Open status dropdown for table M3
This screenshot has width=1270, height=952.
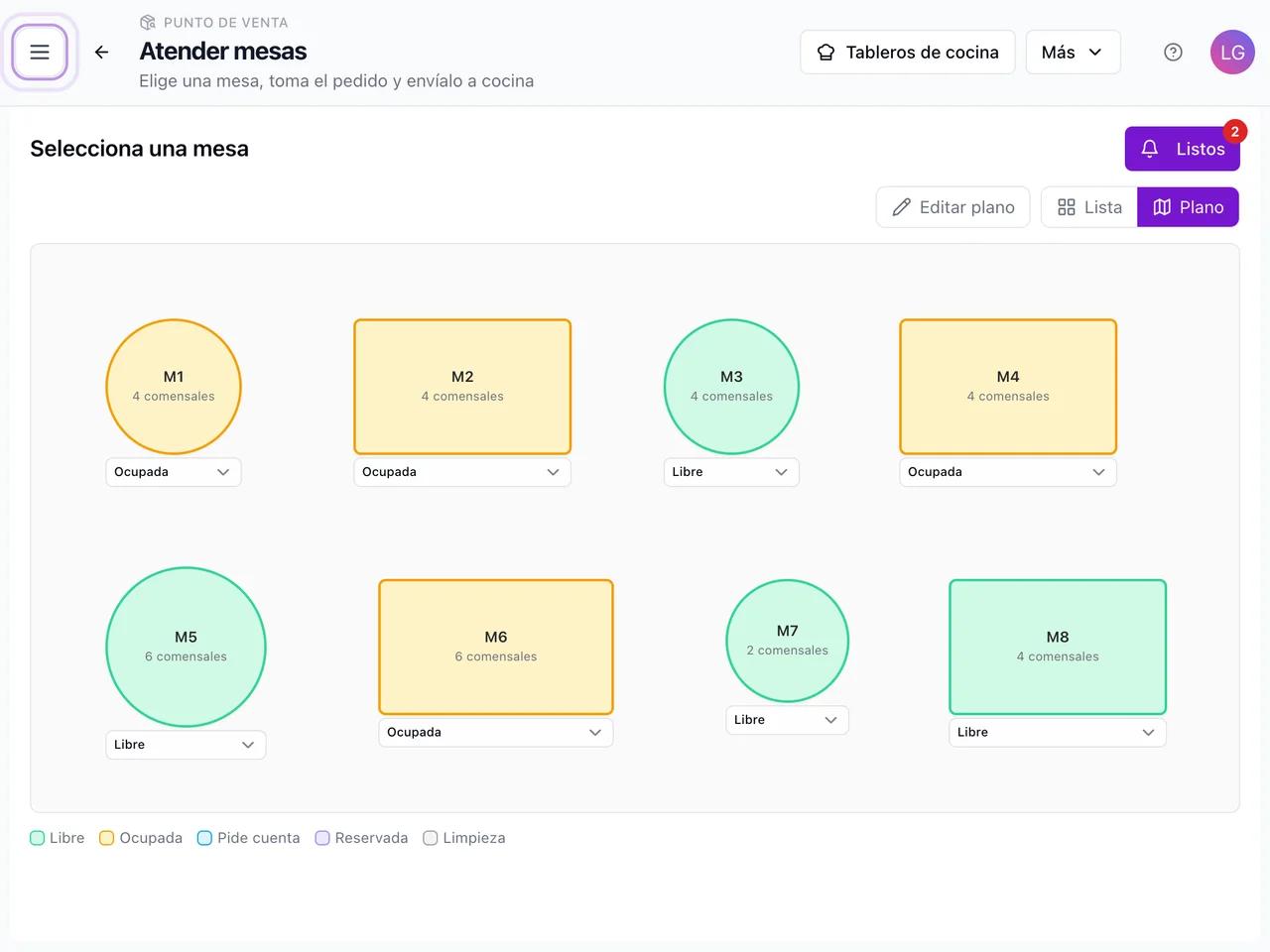pos(731,472)
